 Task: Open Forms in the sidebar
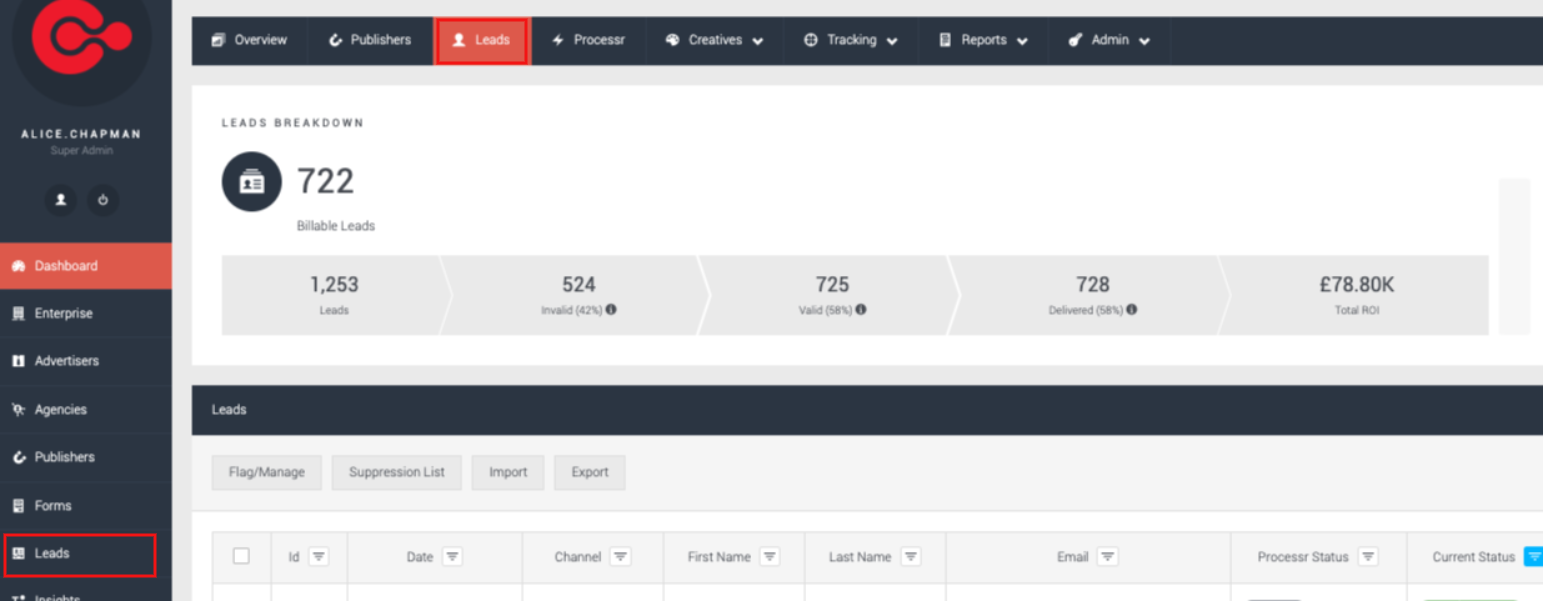[86, 505]
